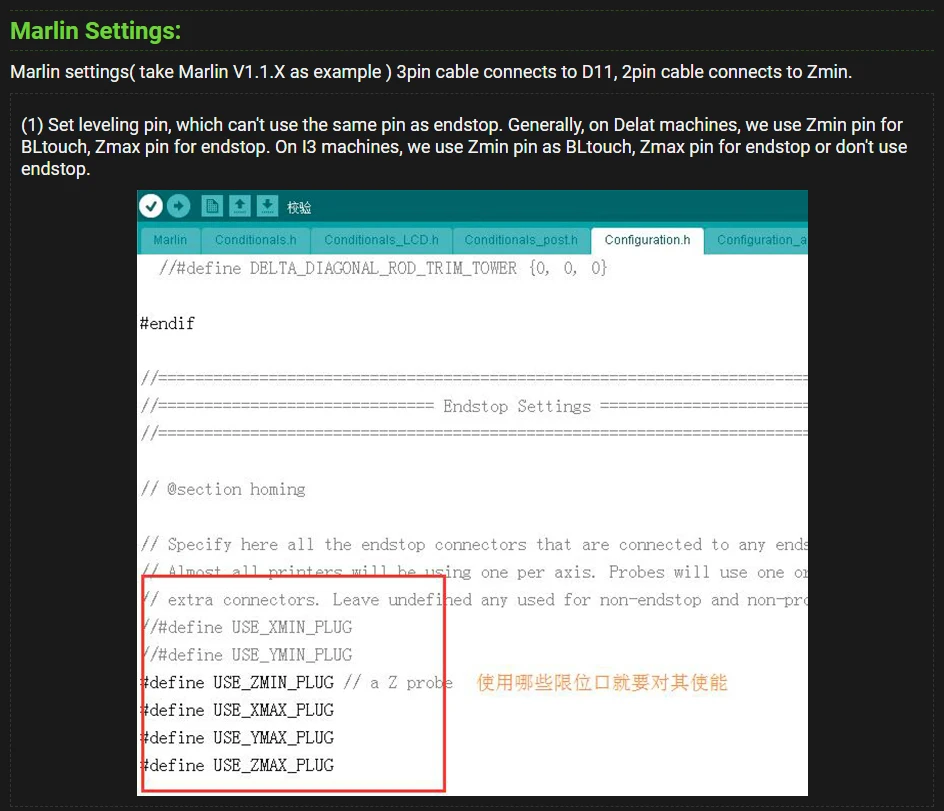Open the Conditionals_LCD.h tab
Image resolution: width=944 pixels, height=811 pixels.
(381, 240)
